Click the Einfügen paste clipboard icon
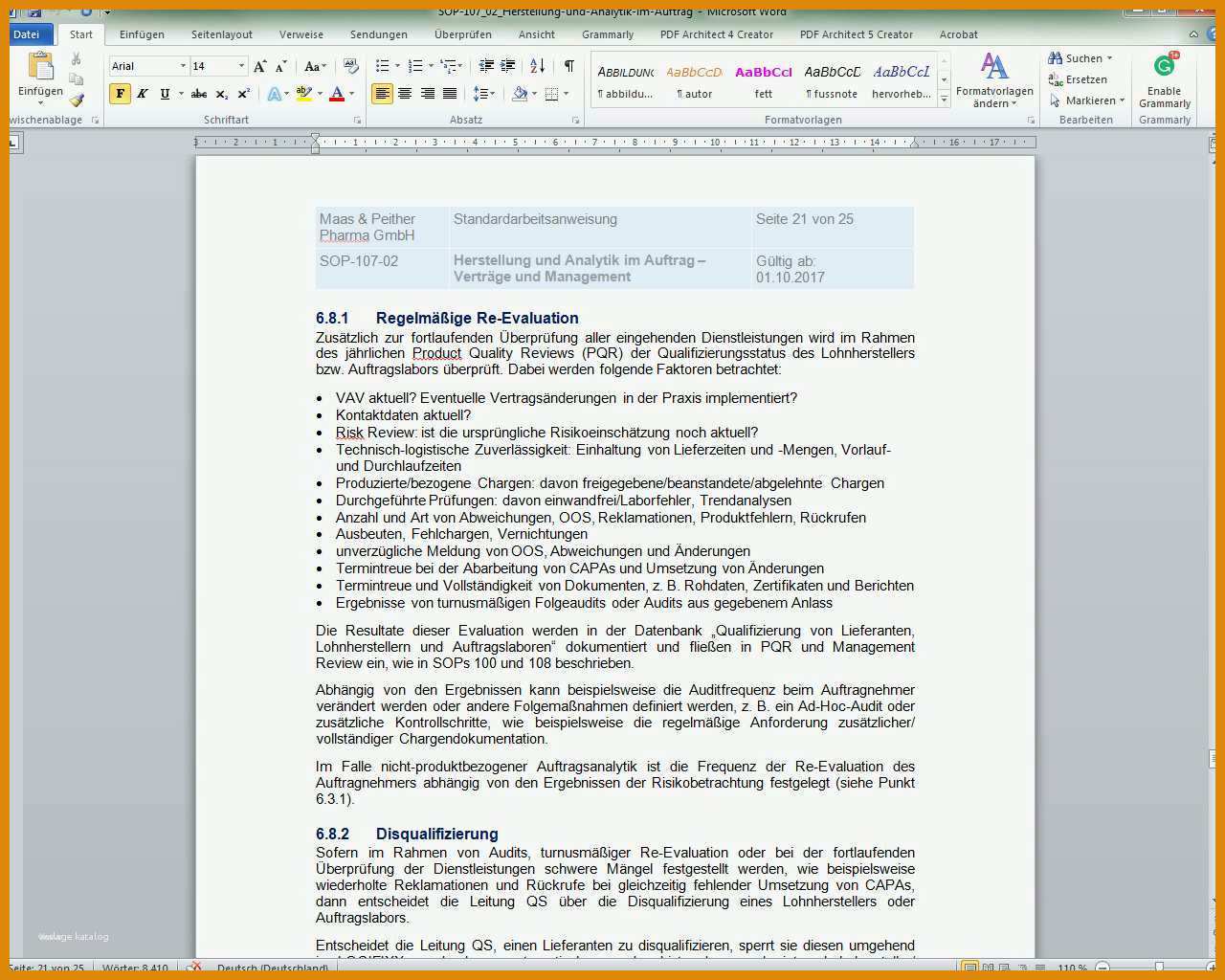Image resolution: width=1225 pixels, height=980 pixels. [40, 67]
